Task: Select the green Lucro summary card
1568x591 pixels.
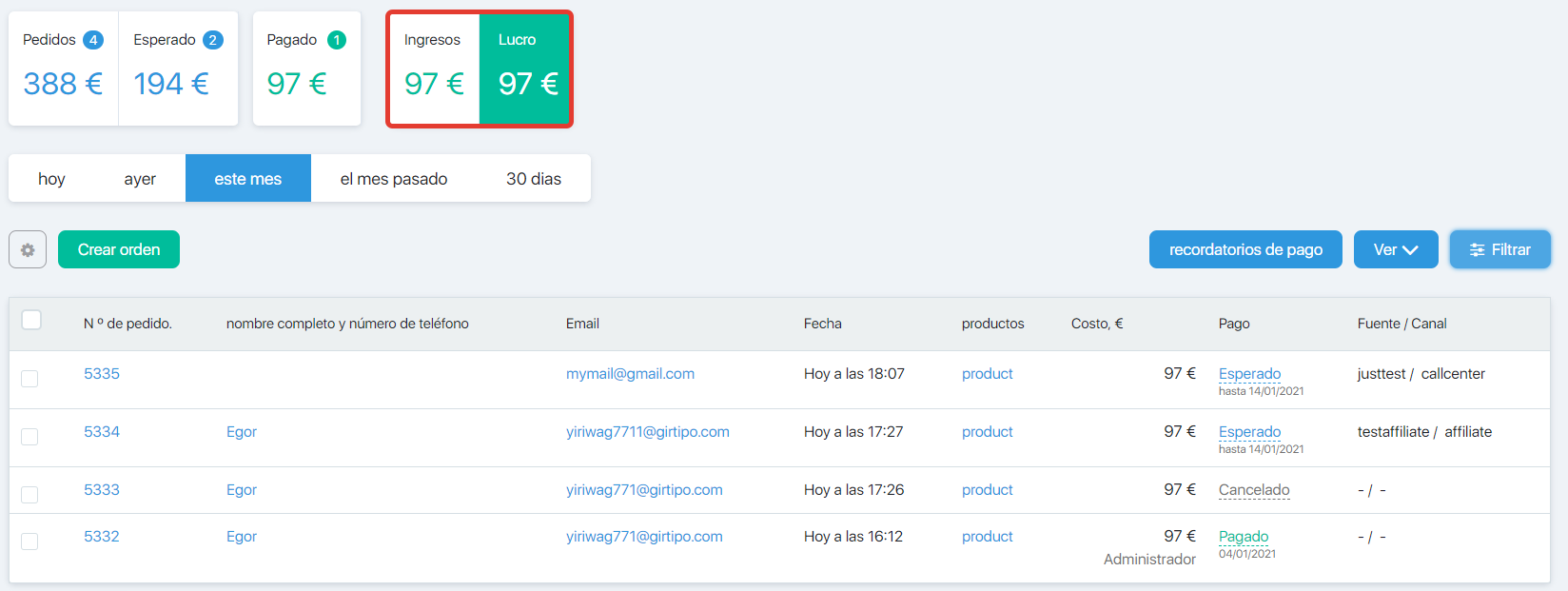Action: [x=526, y=69]
